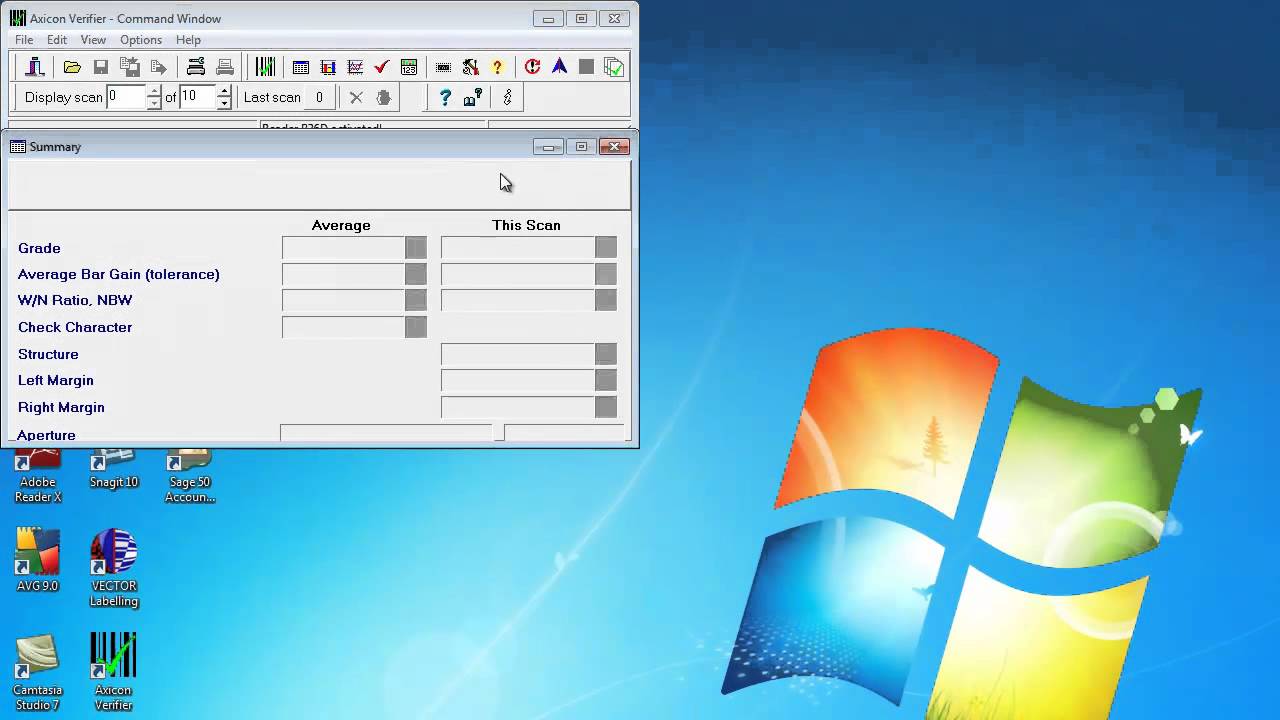
Task: Click the stacked pages with green check icon
Action: pyautogui.click(x=614, y=67)
